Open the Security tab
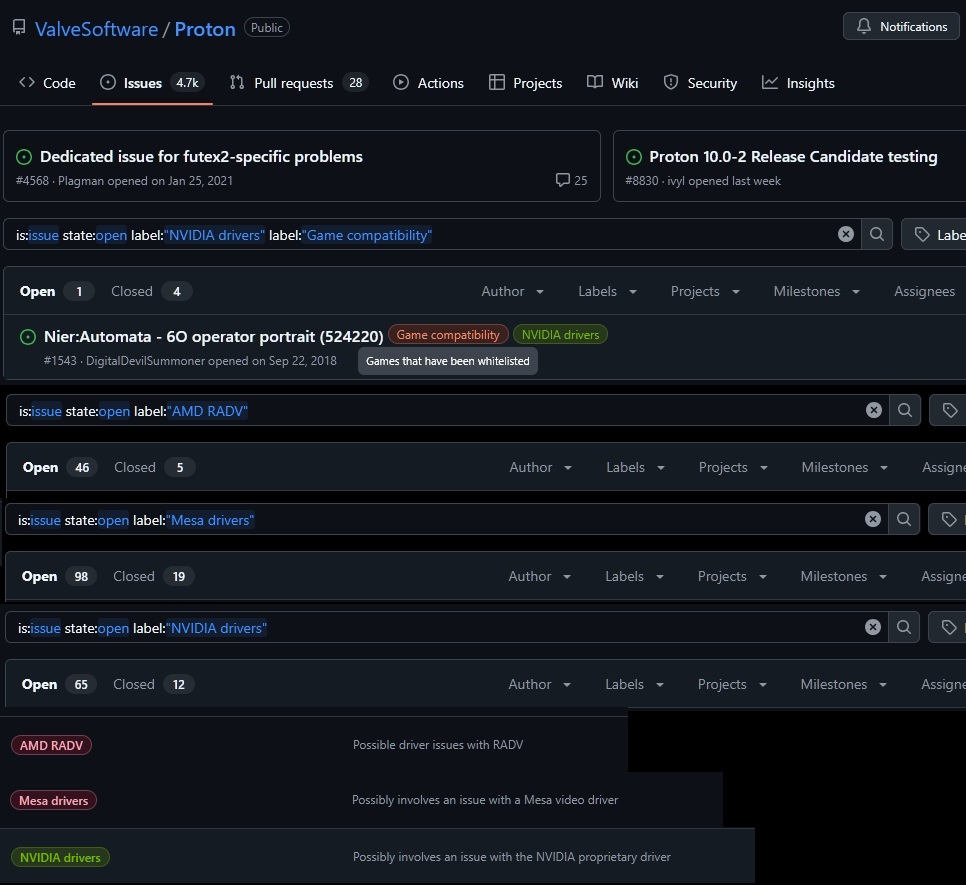The height and width of the screenshot is (885, 966). (700, 83)
